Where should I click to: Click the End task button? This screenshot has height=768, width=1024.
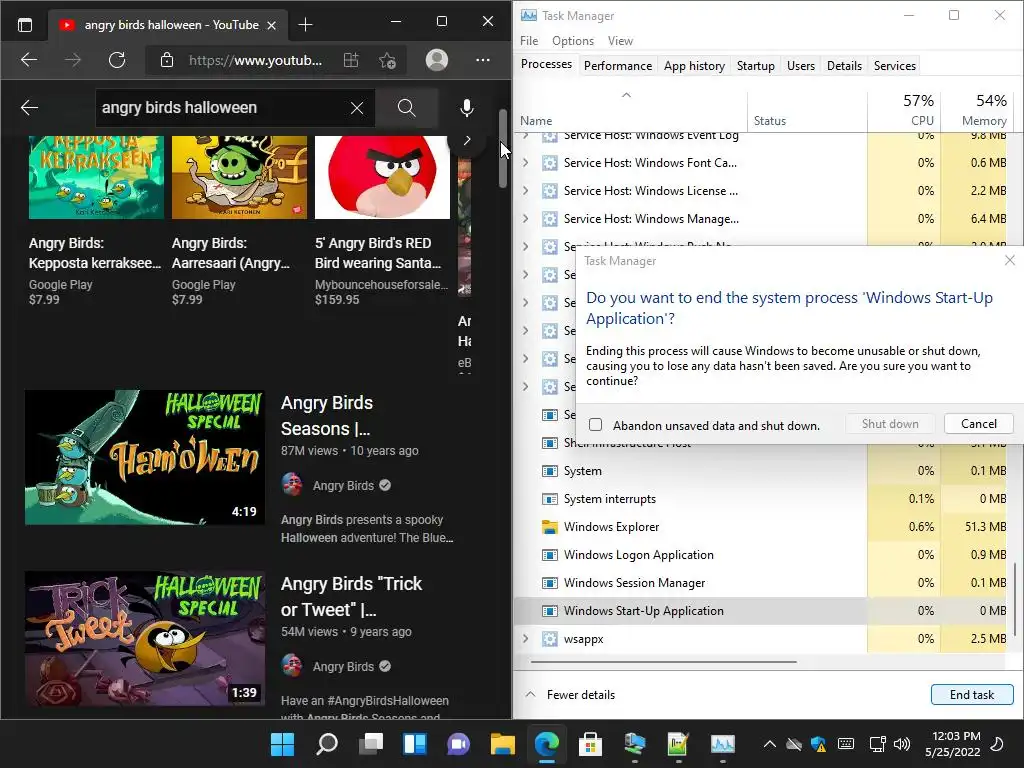point(972,695)
